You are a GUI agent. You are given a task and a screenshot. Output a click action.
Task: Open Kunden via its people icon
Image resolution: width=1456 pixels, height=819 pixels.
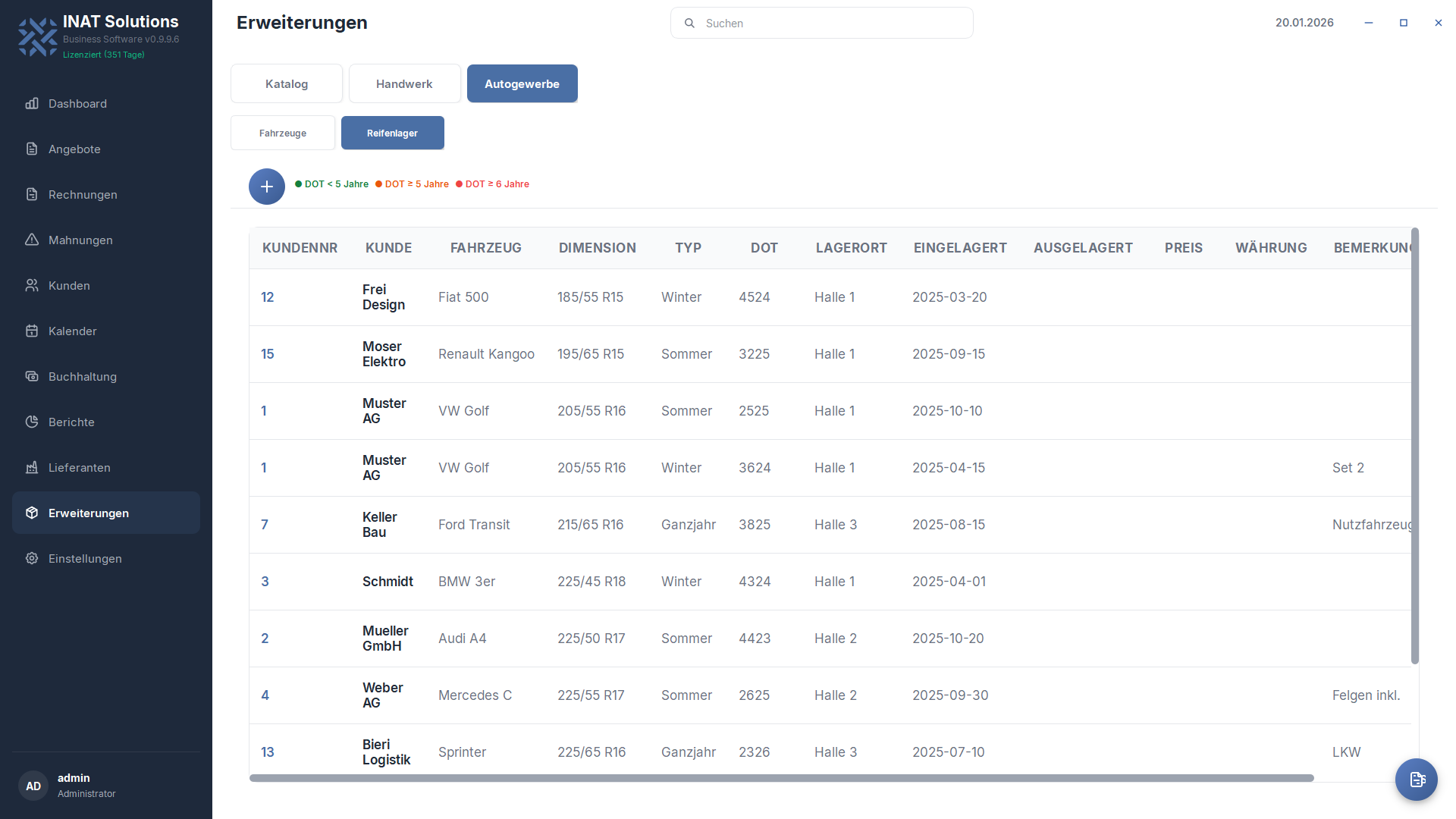click(32, 286)
